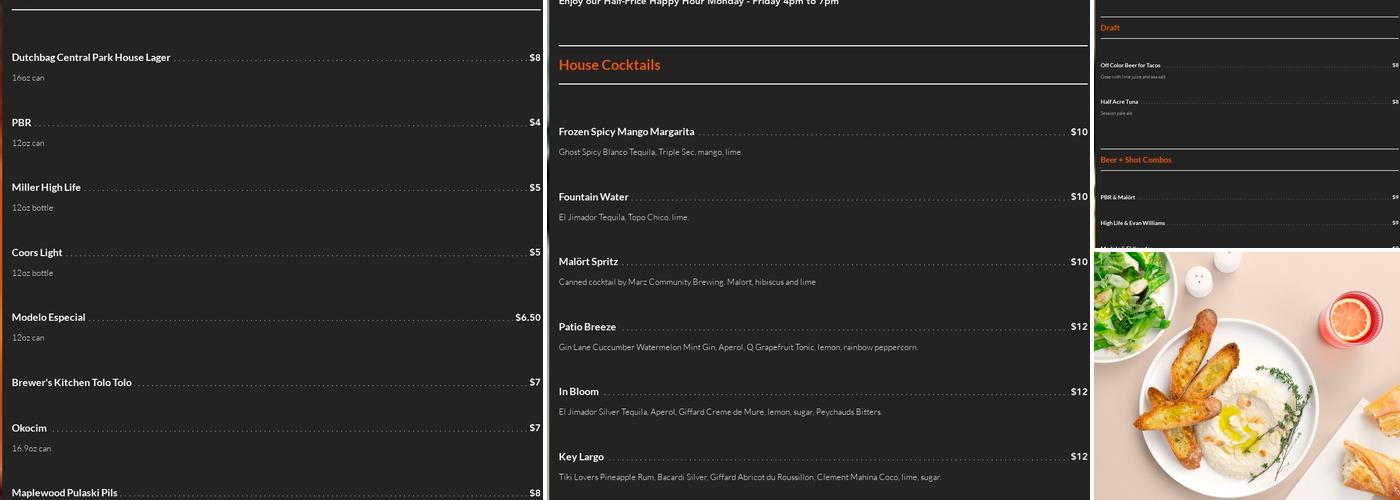Click El Jimador Tequila, Topo Chico description

click(624, 217)
